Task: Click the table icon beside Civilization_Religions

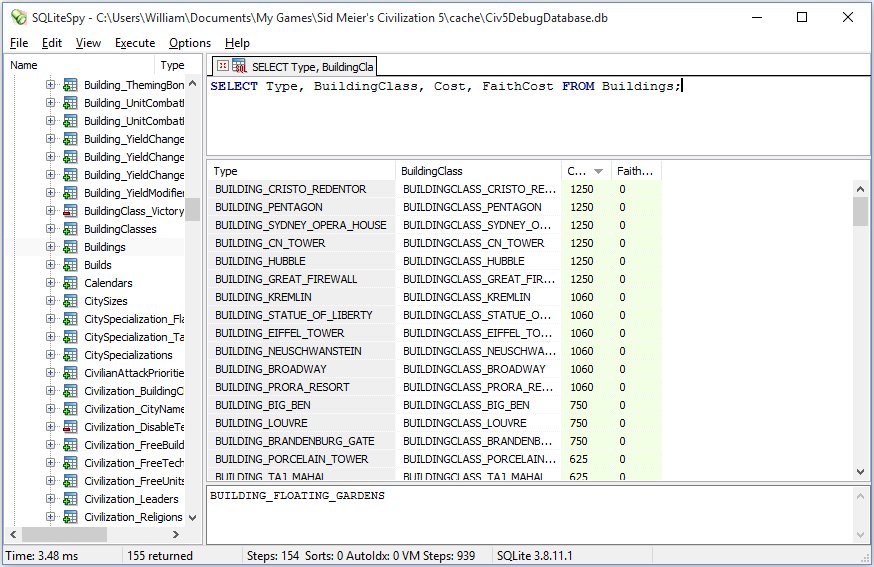Action: pos(70,517)
